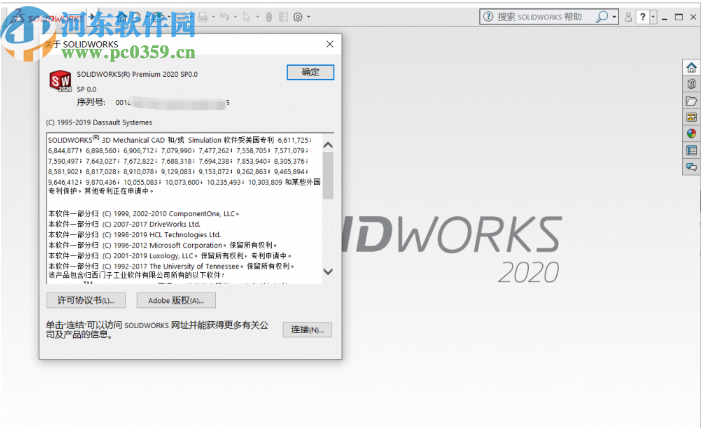
Task: Open the SOLIDWORKS Resources home tab
Action: tap(691, 68)
